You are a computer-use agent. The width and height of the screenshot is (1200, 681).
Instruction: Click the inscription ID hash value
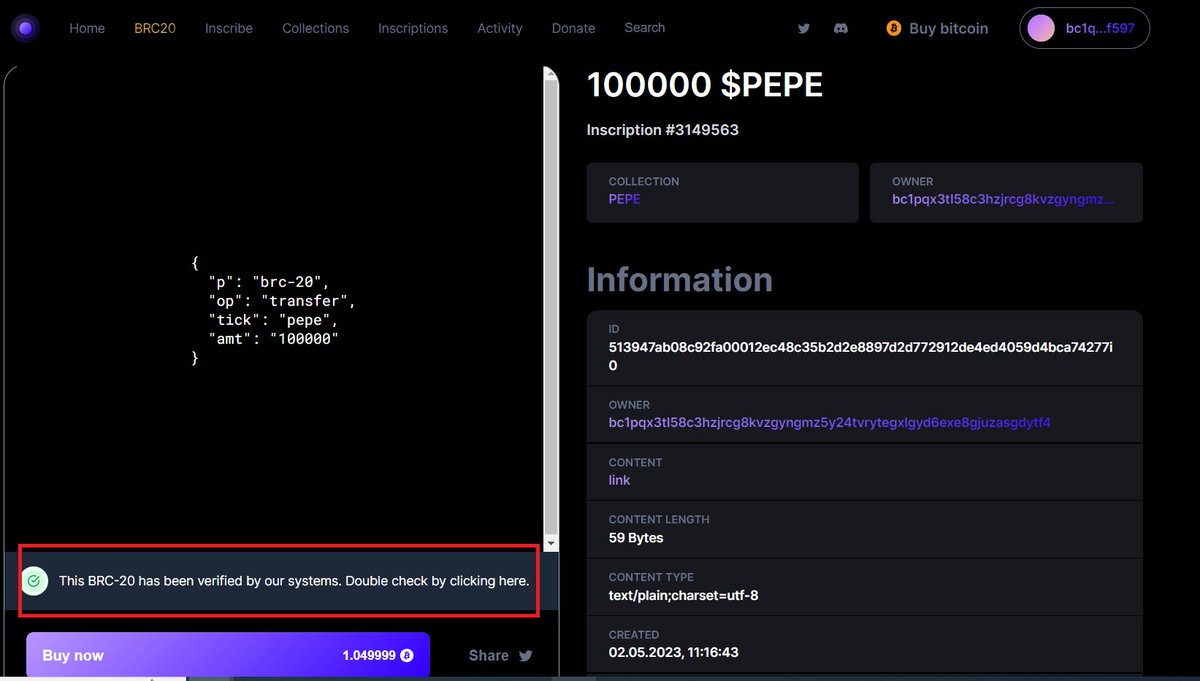click(861, 357)
